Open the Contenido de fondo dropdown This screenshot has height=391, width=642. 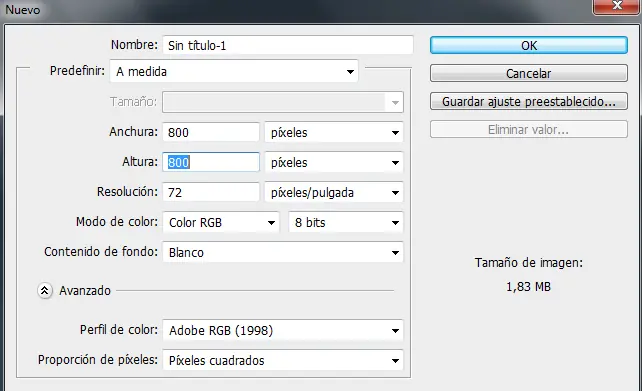283,252
